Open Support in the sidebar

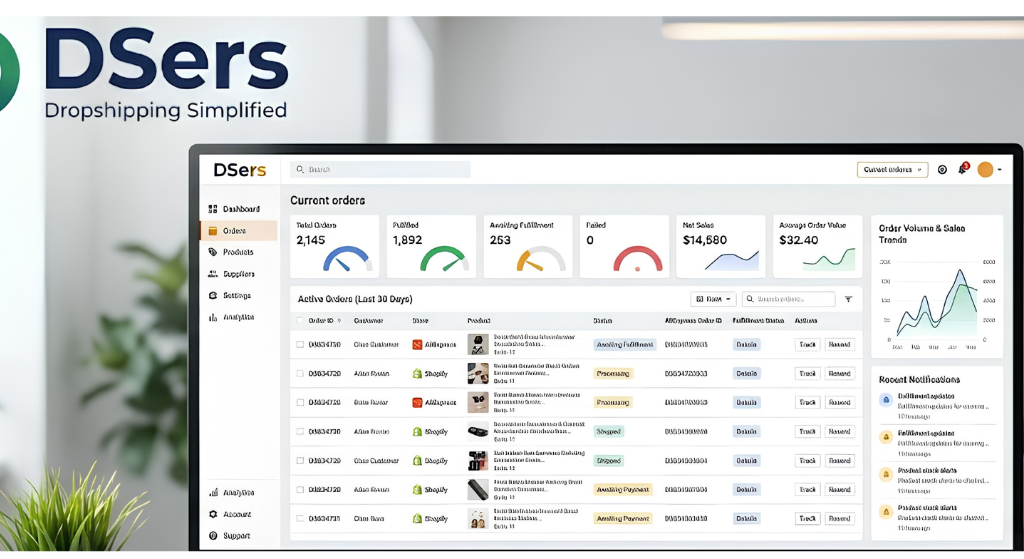[x=229, y=535]
